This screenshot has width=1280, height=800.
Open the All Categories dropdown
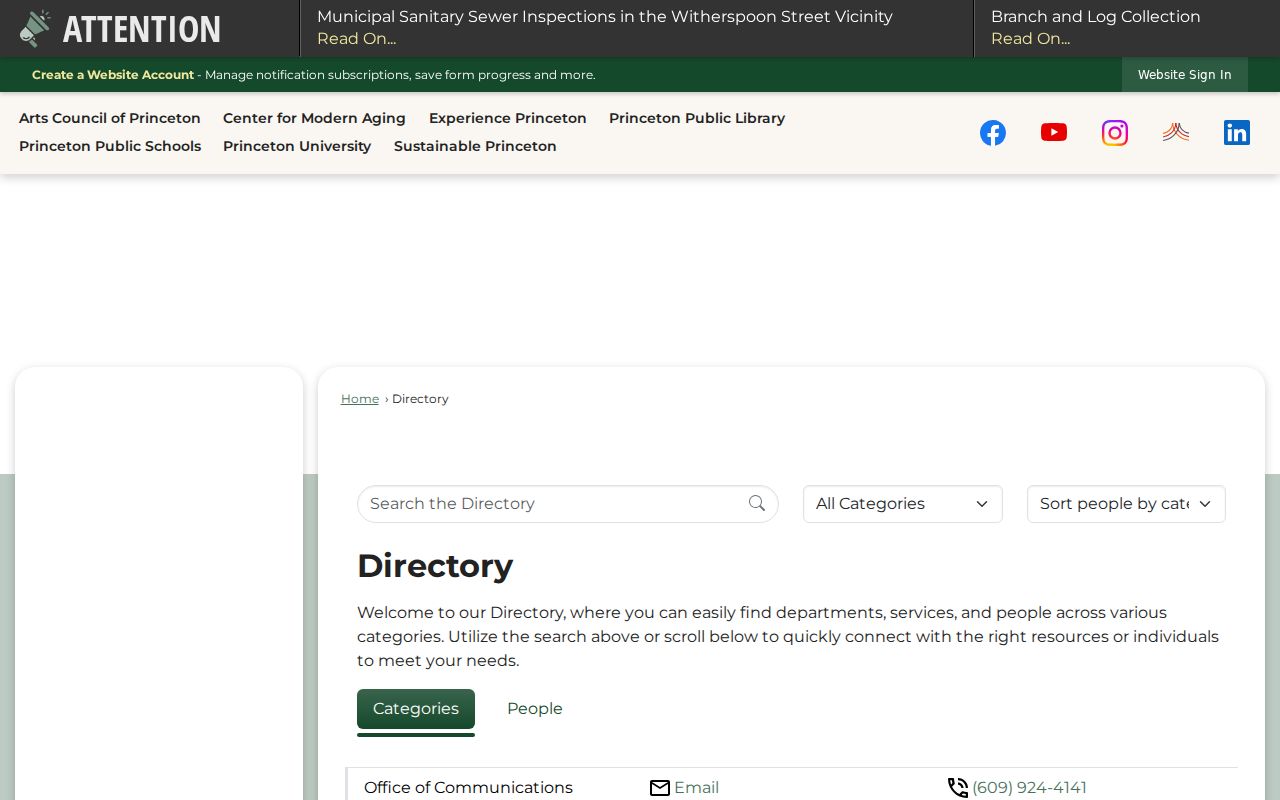pyautogui.click(x=903, y=504)
